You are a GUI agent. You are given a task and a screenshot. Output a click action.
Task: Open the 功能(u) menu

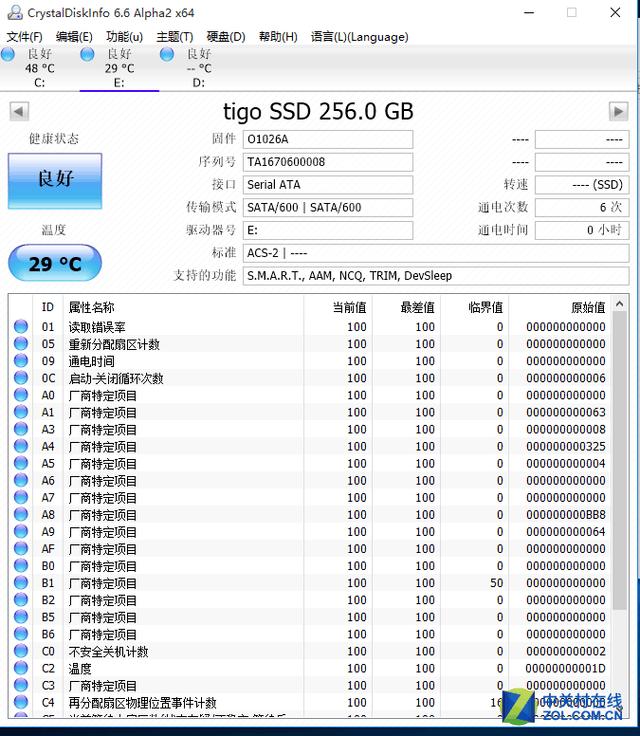point(124,37)
